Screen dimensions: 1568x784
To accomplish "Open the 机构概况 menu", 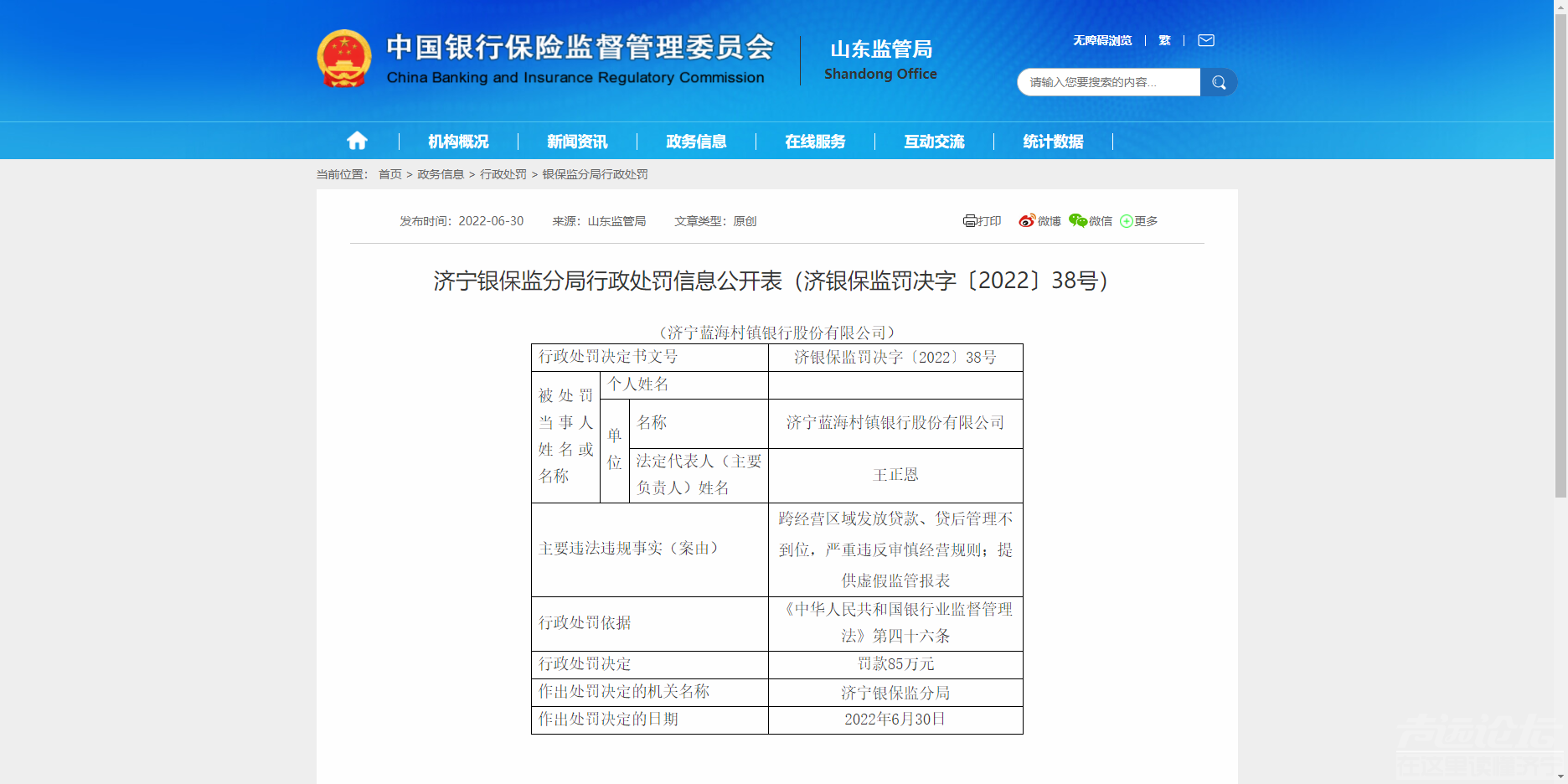I will [458, 142].
